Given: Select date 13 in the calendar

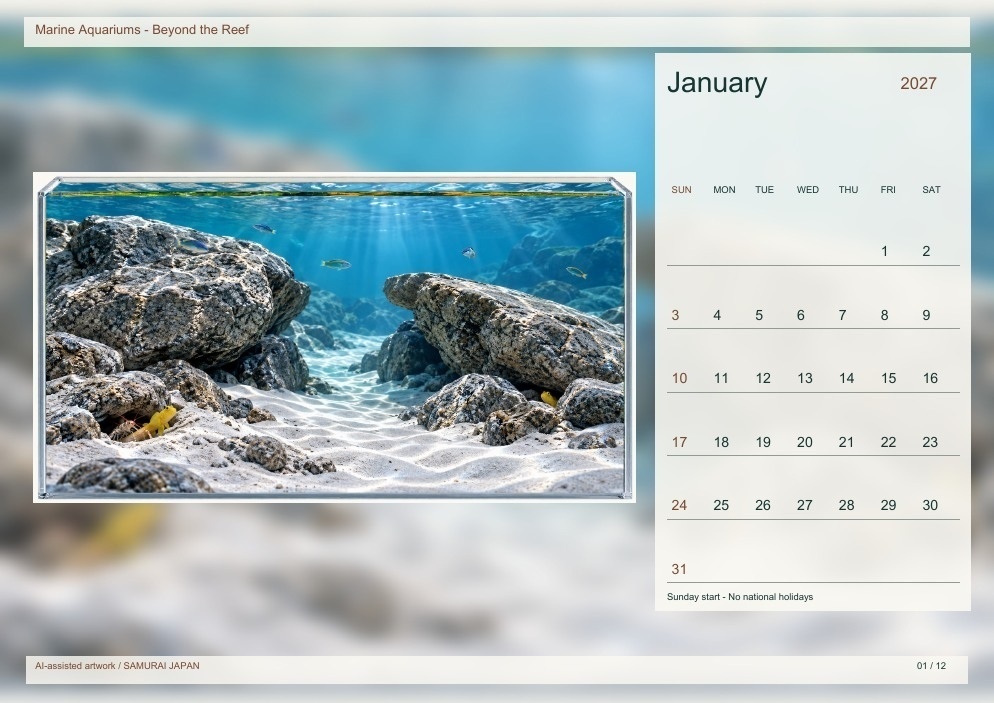Looking at the screenshot, I should [805, 378].
